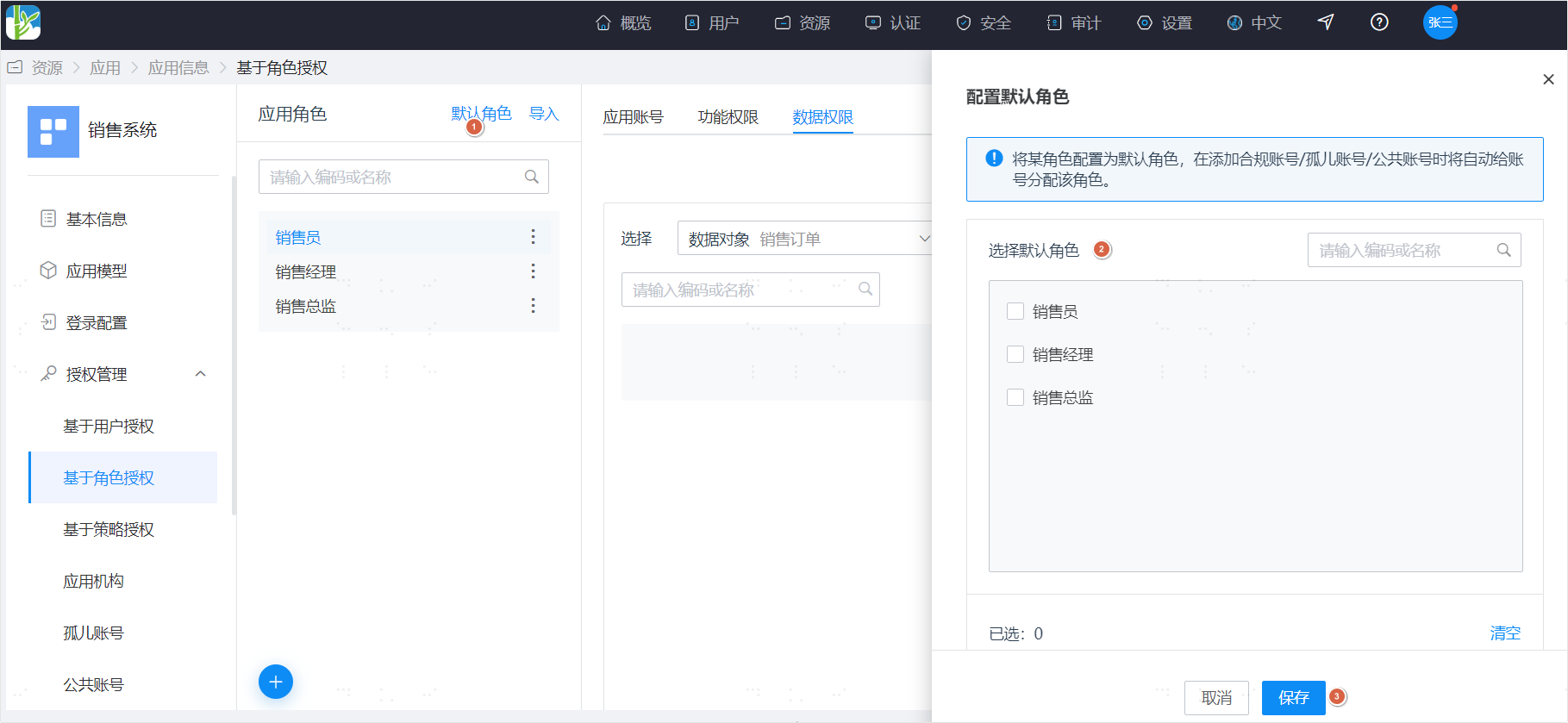Open the 张三 user avatar
Viewport: 1568px width, 723px height.
pos(1440,22)
